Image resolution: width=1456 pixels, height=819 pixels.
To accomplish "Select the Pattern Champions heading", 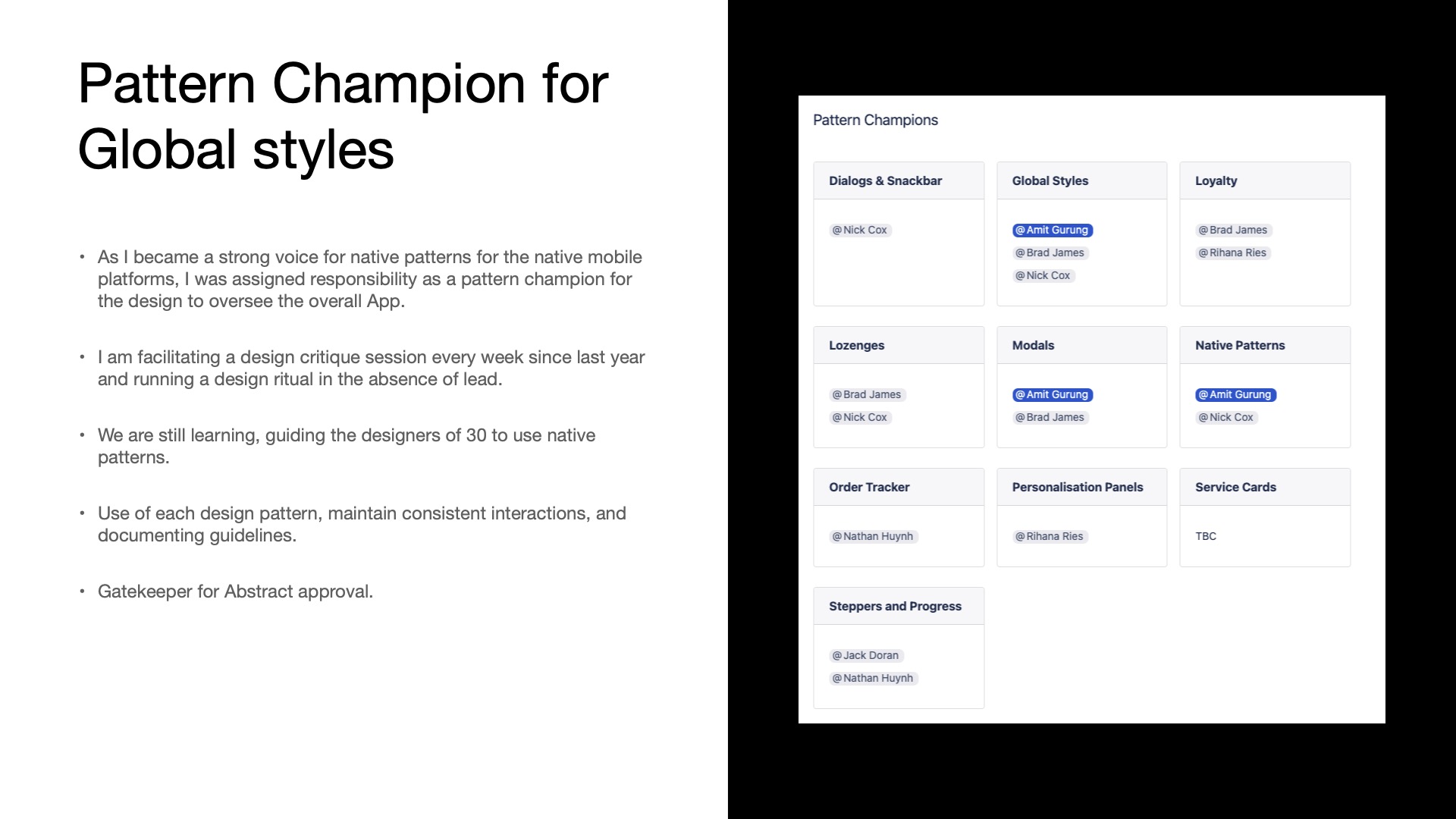I will (875, 121).
